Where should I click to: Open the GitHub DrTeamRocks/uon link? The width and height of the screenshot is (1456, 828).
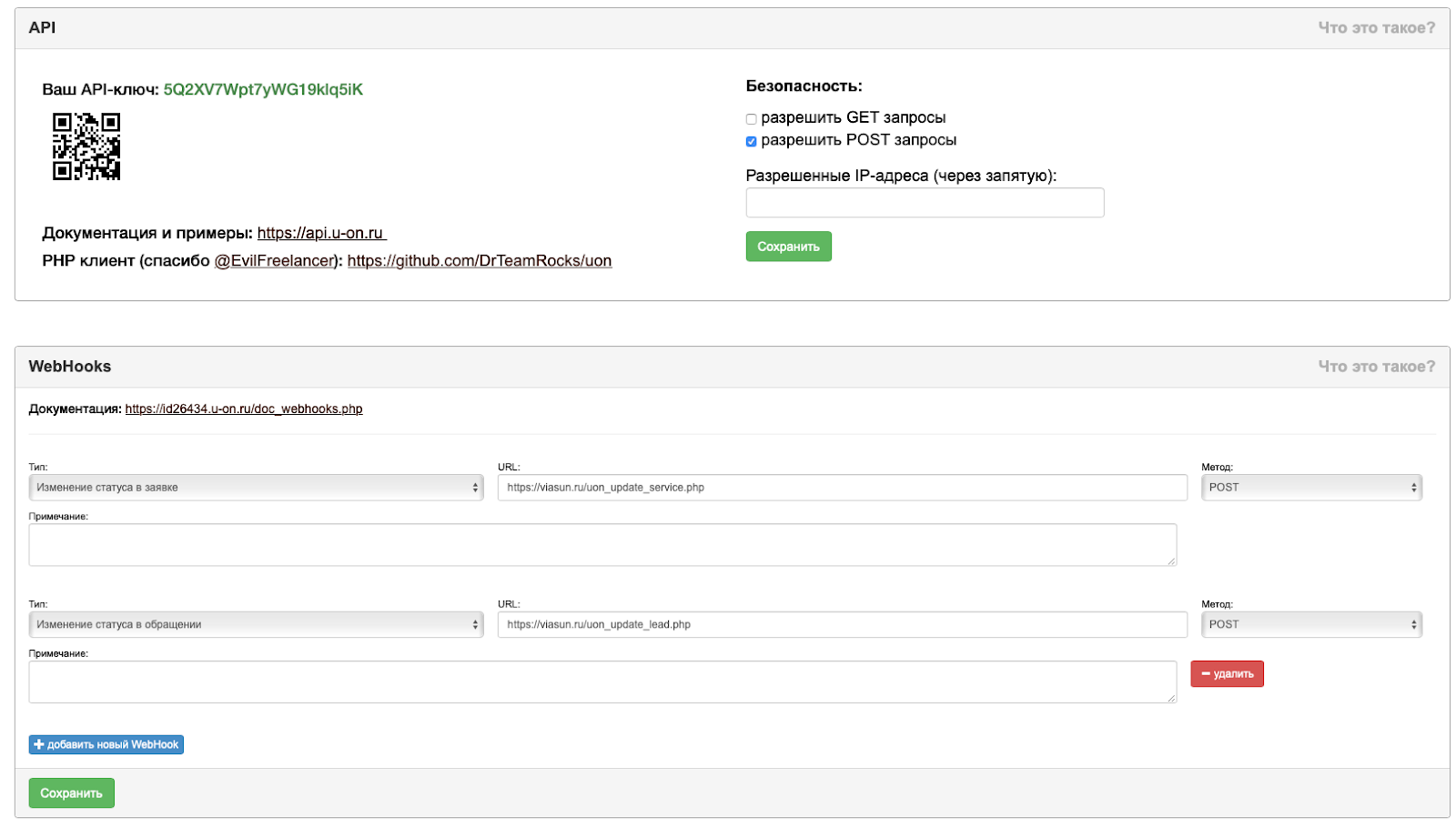(x=479, y=261)
